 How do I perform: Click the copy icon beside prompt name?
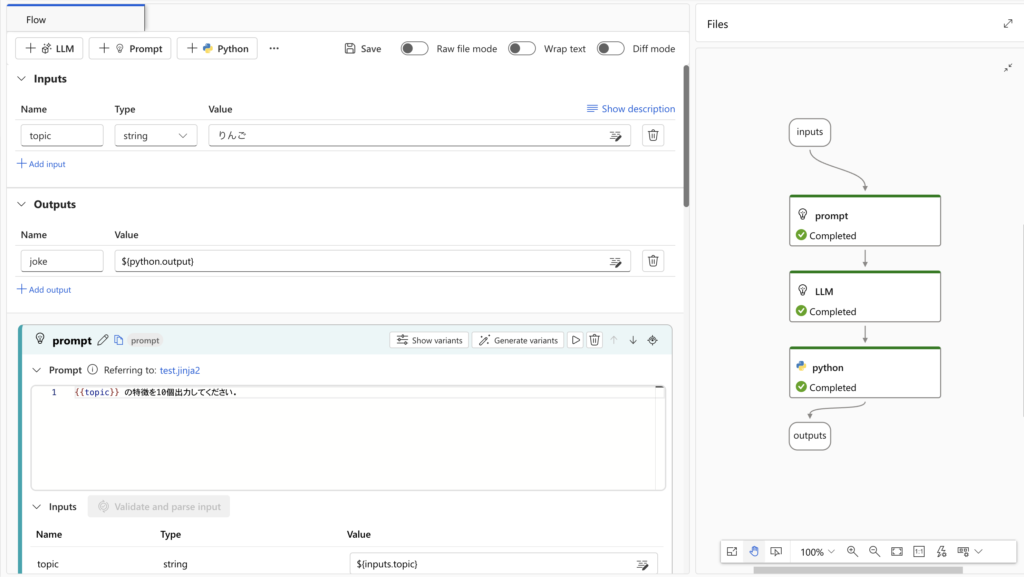point(118,340)
